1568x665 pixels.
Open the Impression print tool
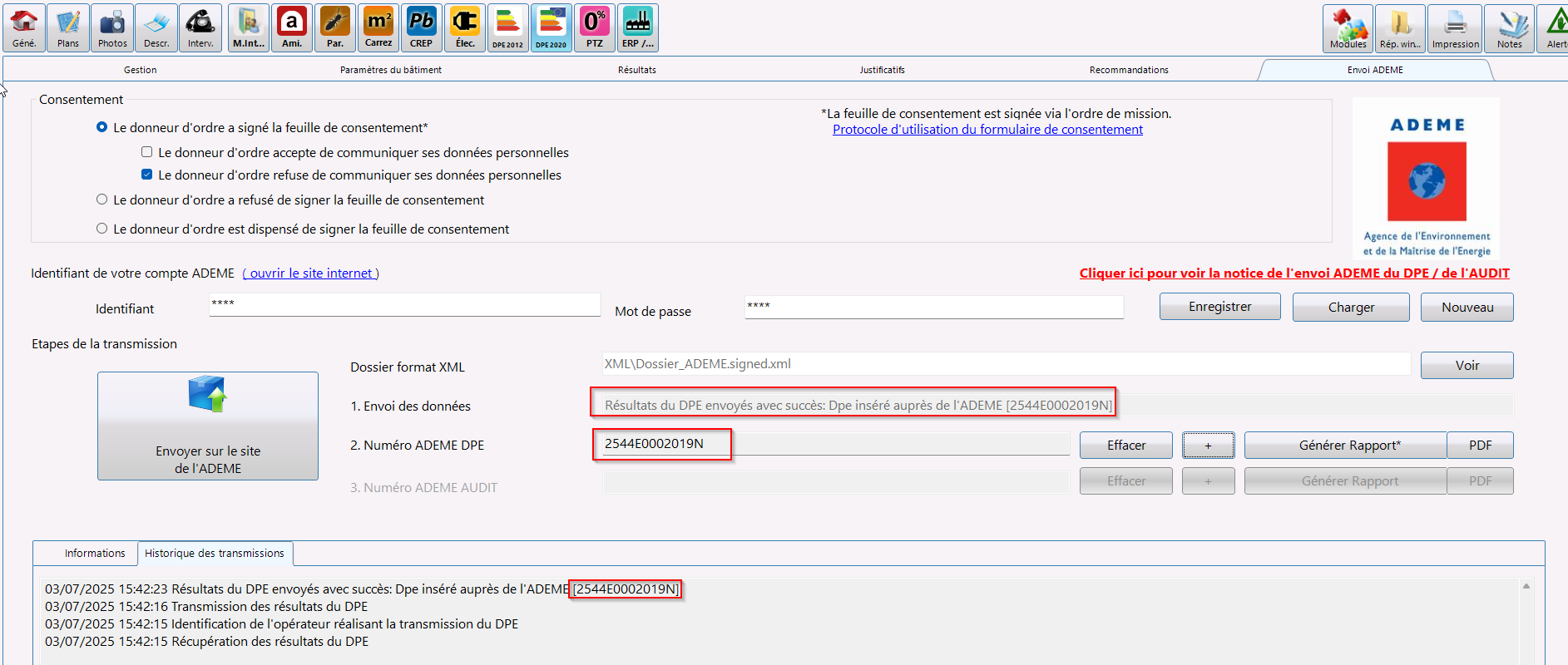point(1456,28)
